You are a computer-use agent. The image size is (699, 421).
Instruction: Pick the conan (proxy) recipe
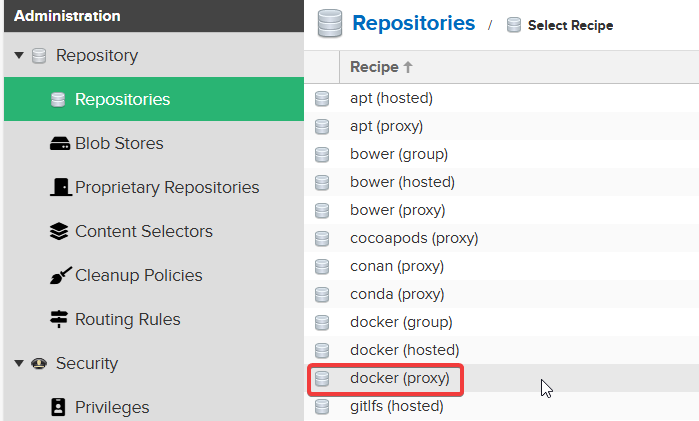[x=397, y=266]
